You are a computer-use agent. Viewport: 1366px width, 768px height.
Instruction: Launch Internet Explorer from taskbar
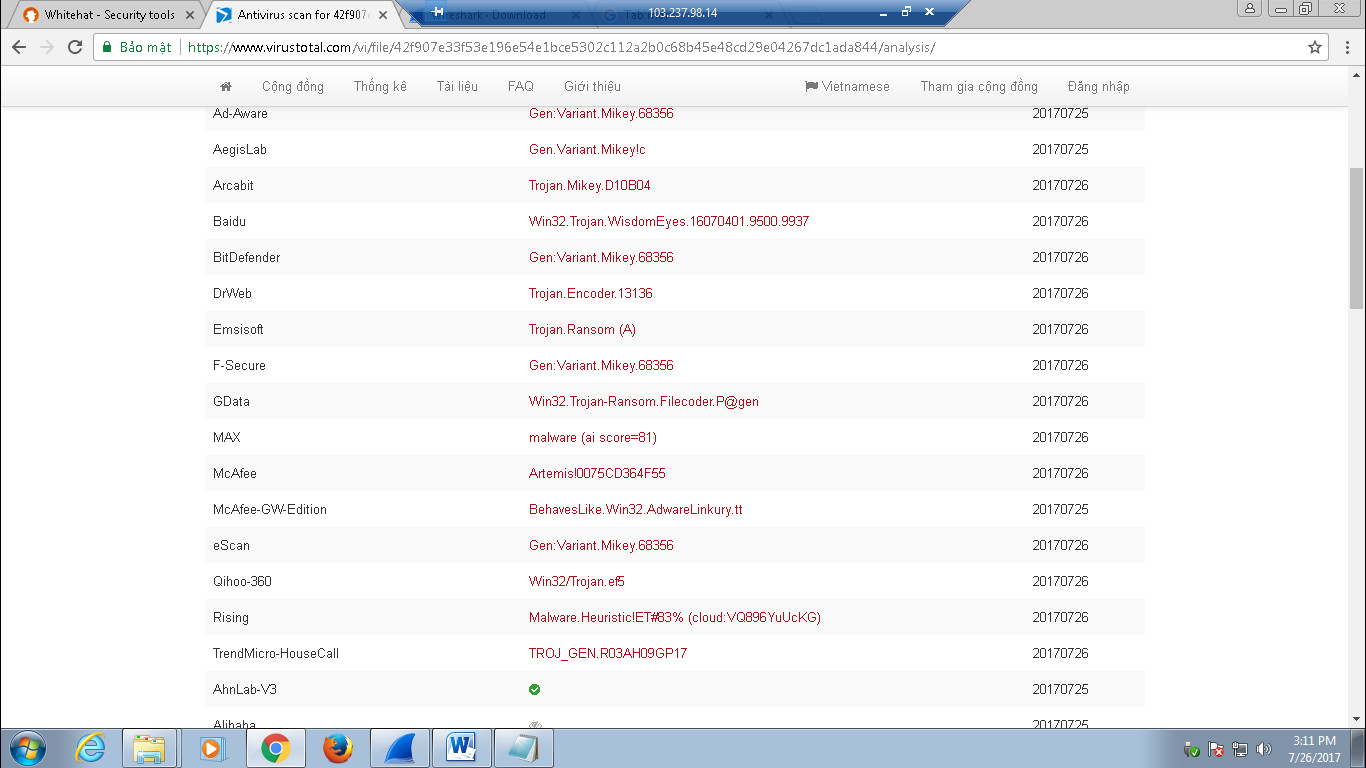point(90,748)
